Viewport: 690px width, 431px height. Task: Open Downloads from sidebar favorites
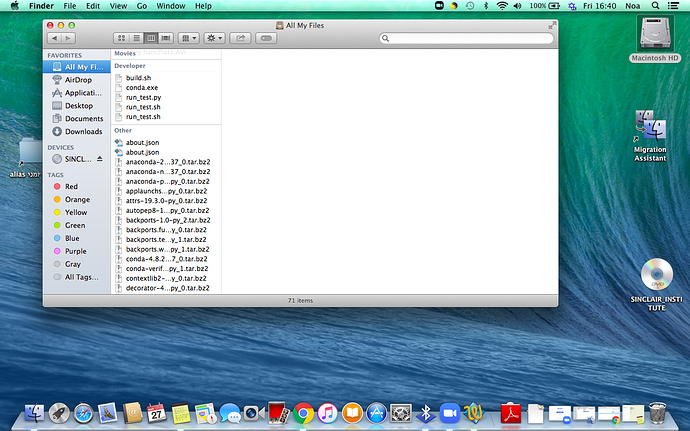point(84,131)
